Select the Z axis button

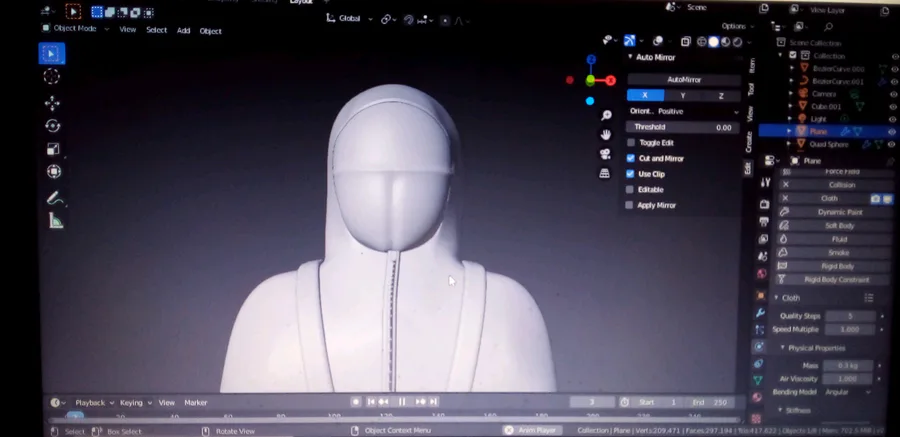721,96
